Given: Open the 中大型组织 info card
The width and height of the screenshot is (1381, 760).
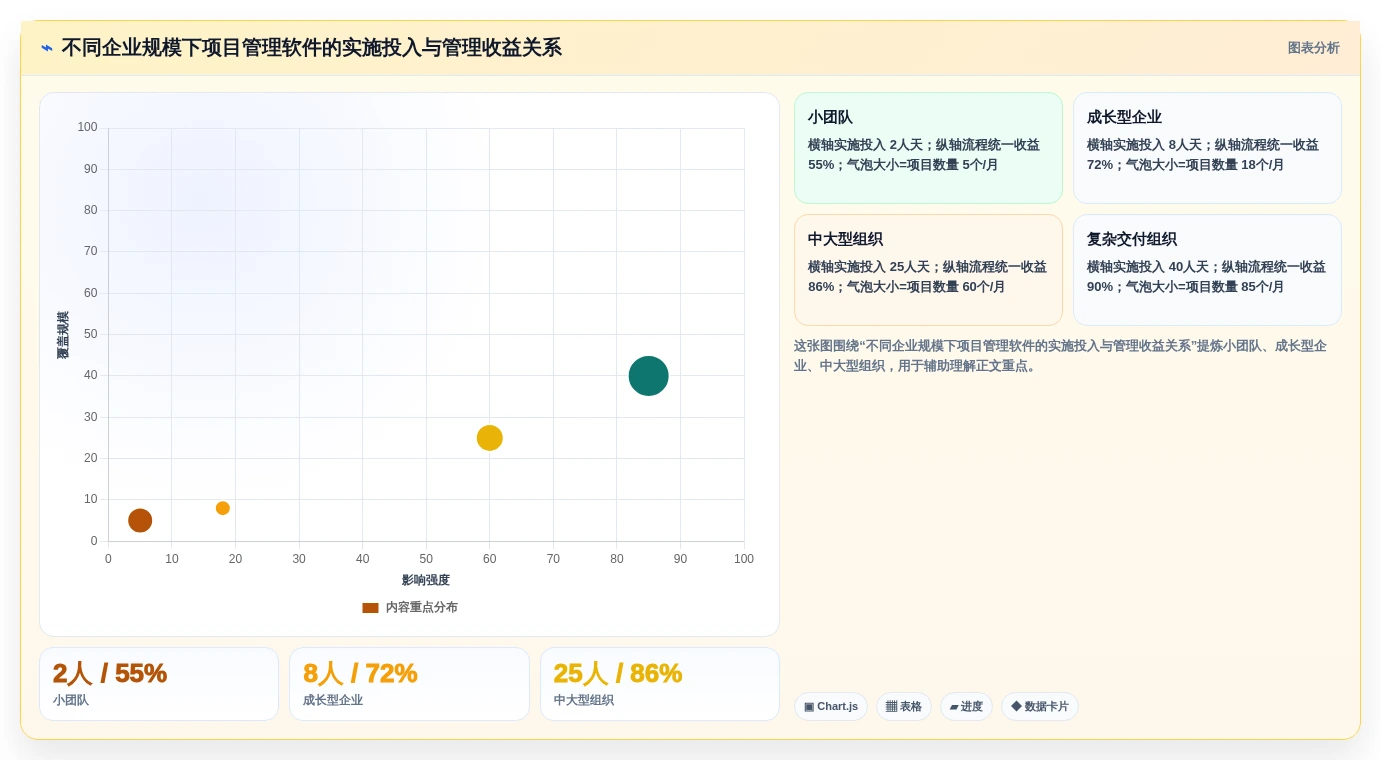Looking at the screenshot, I should (928, 270).
